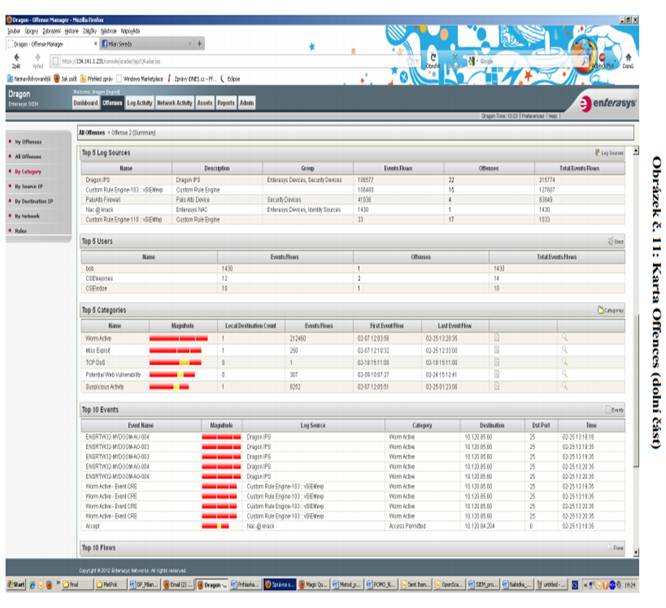Select By Network in the sidebar

click(x=27, y=216)
